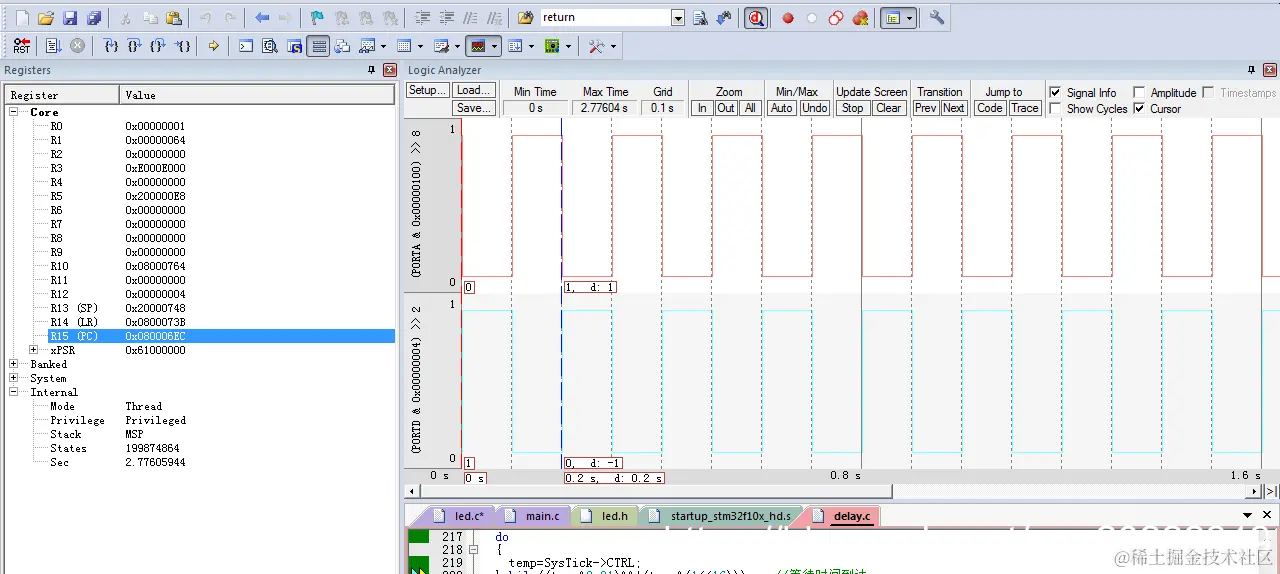Disable all breakpoints in the toolbar
The height and width of the screenshot is (574, 1280).
click(836, 18)
